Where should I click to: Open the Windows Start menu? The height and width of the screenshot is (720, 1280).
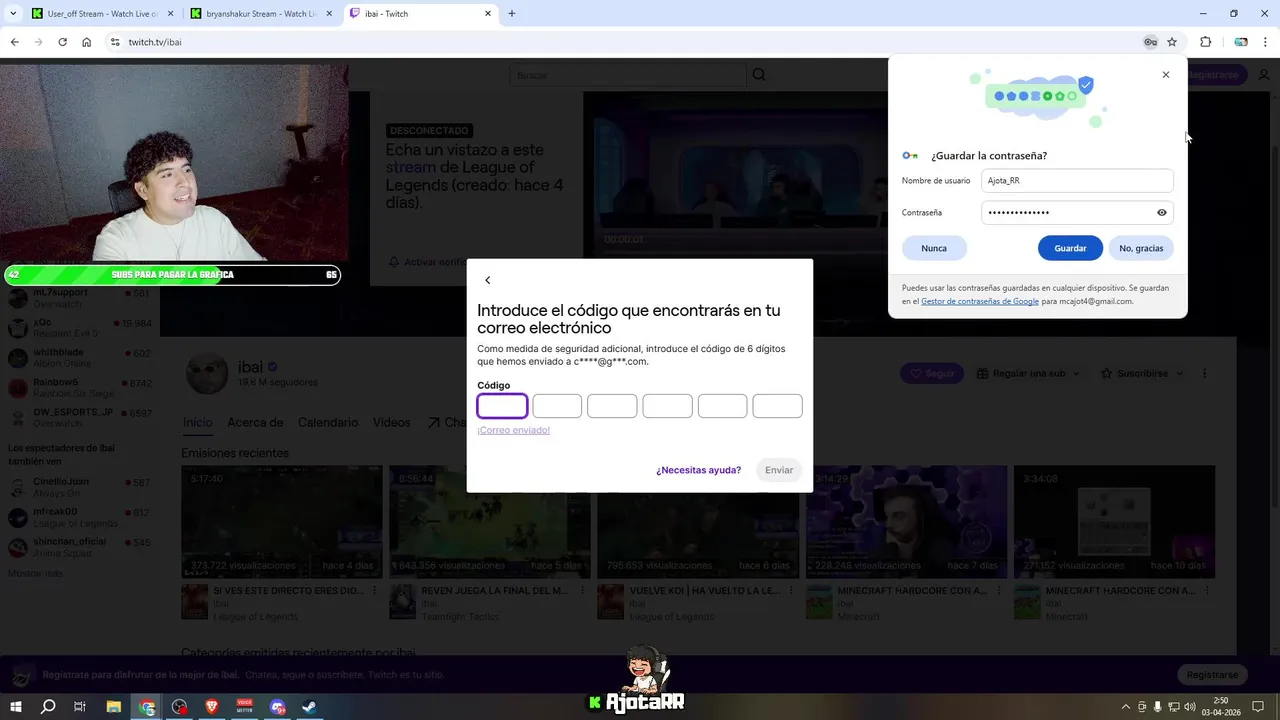(x=16, y=707)
